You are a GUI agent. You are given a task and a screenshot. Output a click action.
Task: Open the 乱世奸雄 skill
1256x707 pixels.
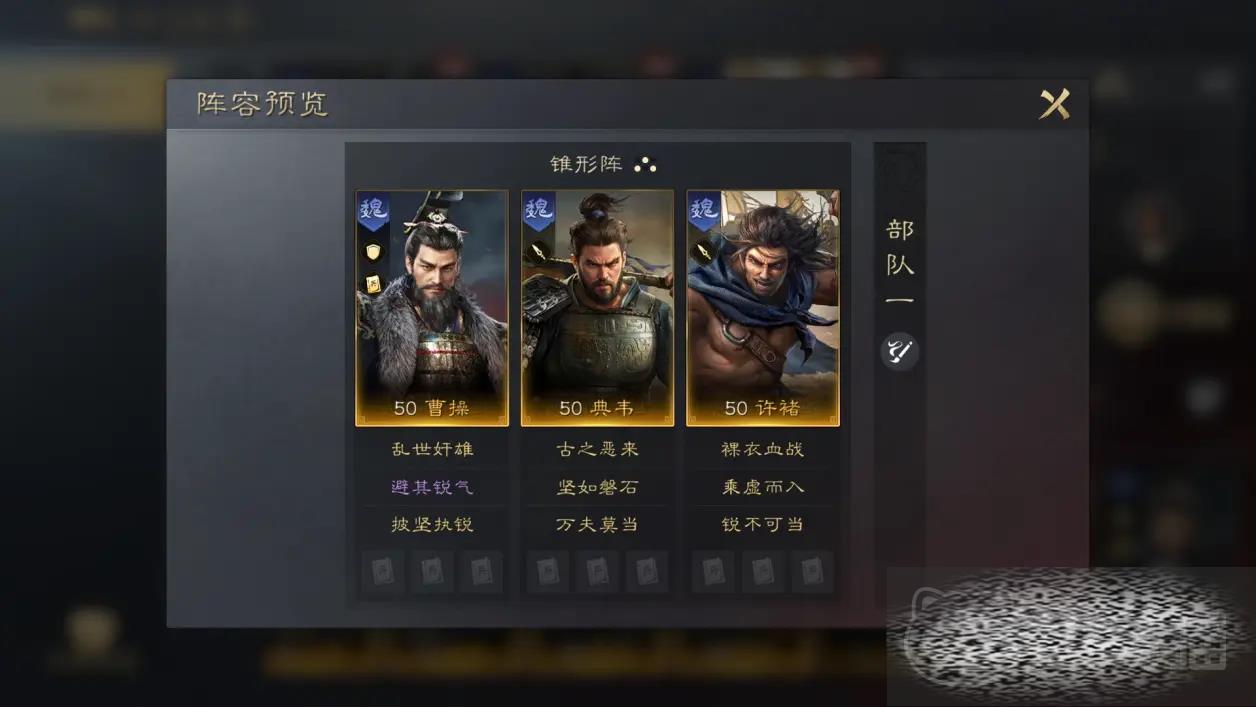point(432,449)
